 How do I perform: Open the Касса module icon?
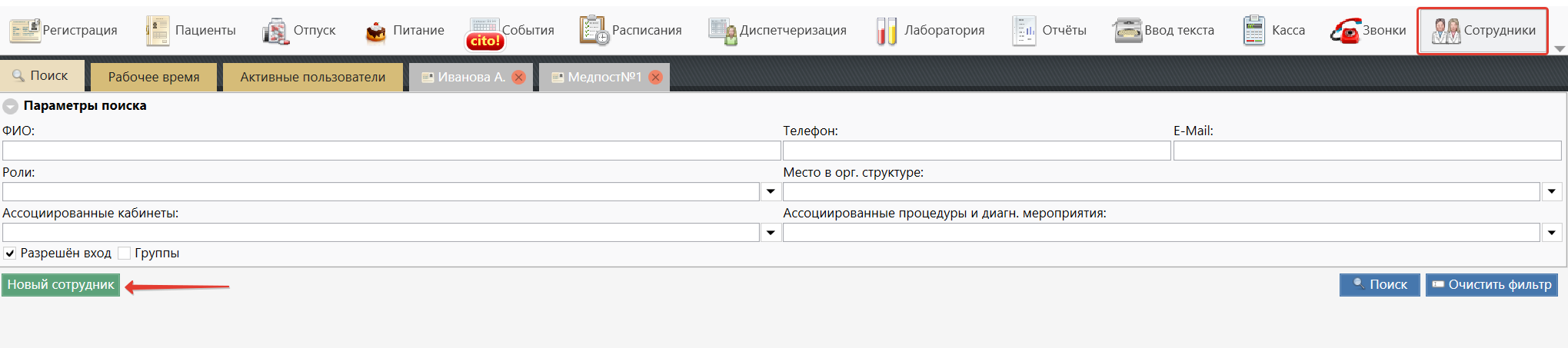pyautogui.click(x=1253, y=31)
